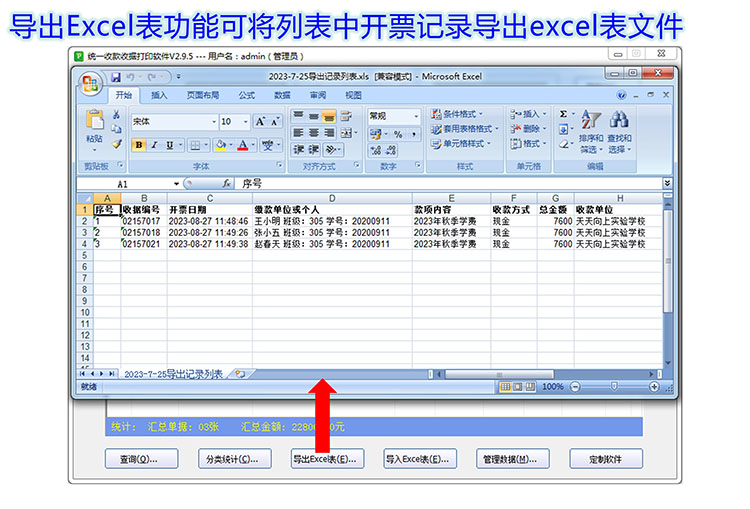Toggle Bold formatting button
This screenshot has height=509, width=750.
point(139,145)
